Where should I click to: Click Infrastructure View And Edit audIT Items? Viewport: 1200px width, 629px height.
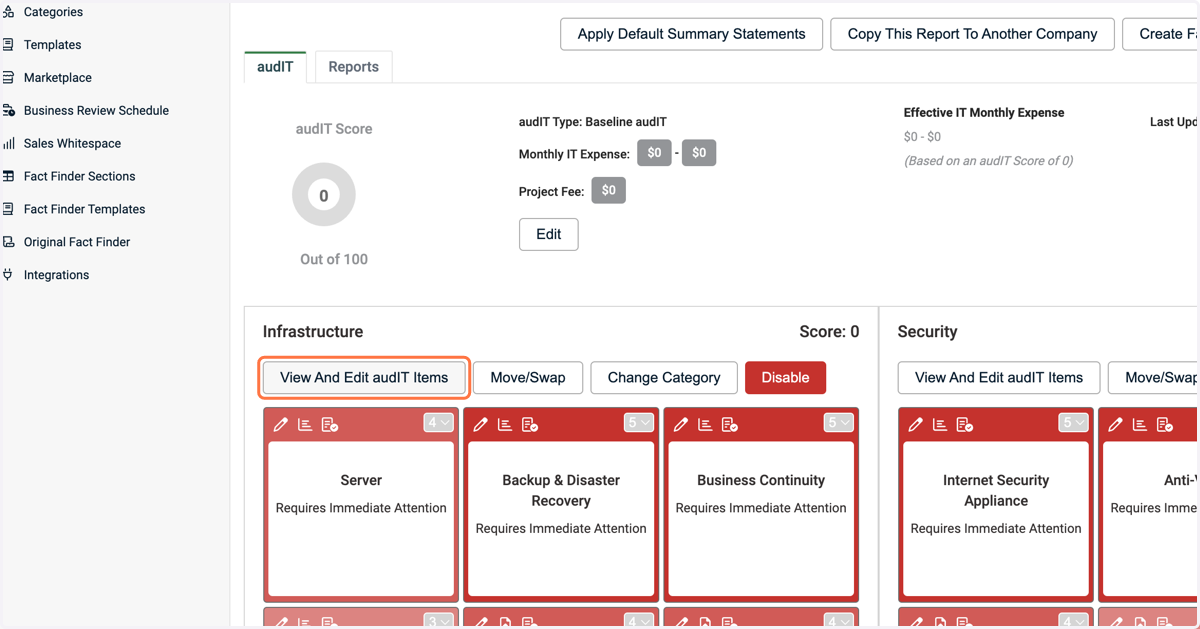click(x=364, y=378)
